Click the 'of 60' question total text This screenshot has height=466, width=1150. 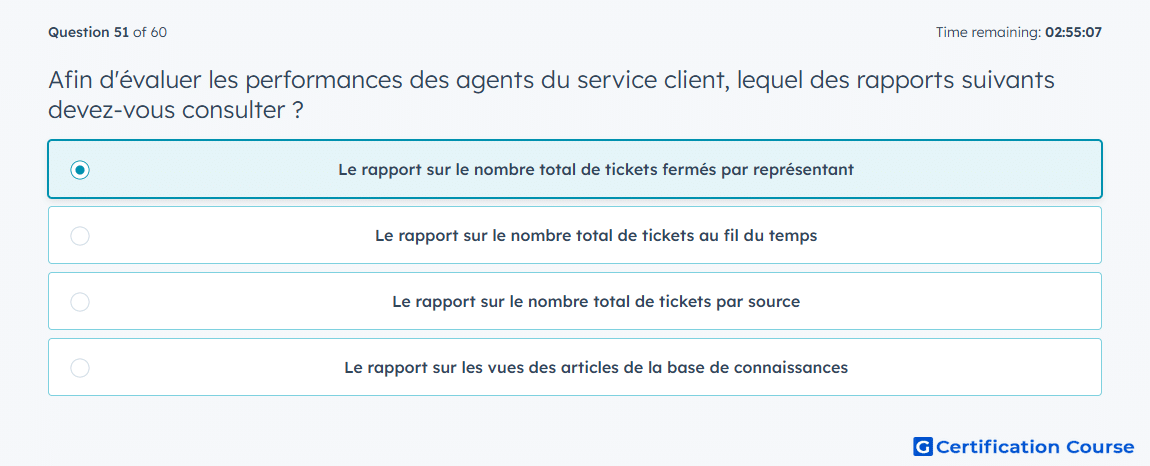(x=150, y=32)
